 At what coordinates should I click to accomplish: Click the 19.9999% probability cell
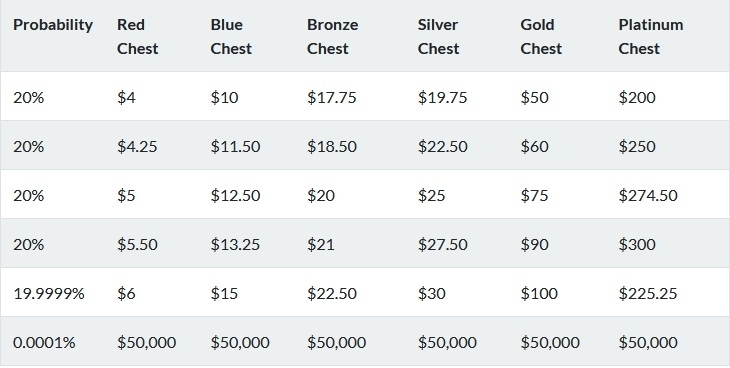click(48, 293)
